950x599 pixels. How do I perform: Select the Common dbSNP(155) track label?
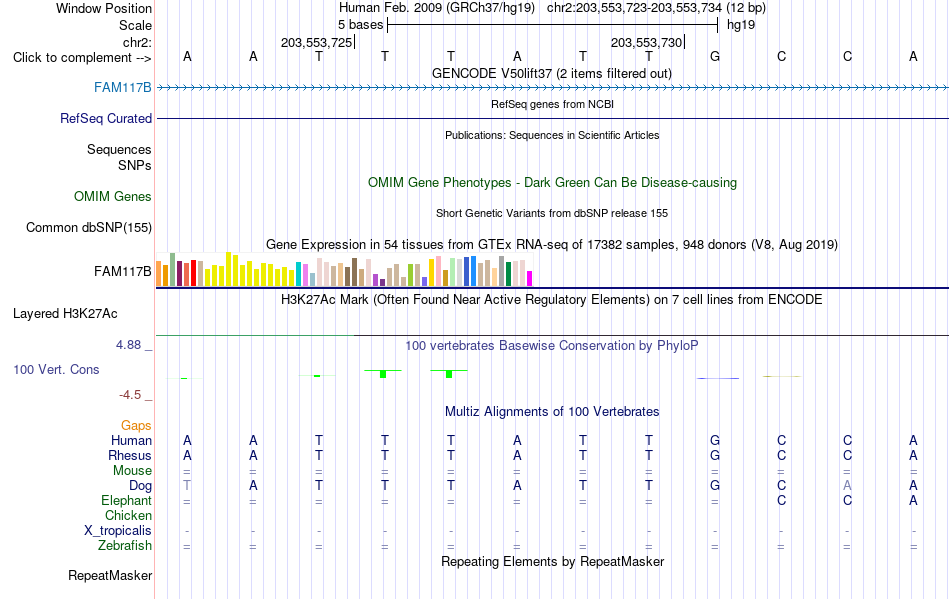(x=89, y=228)
